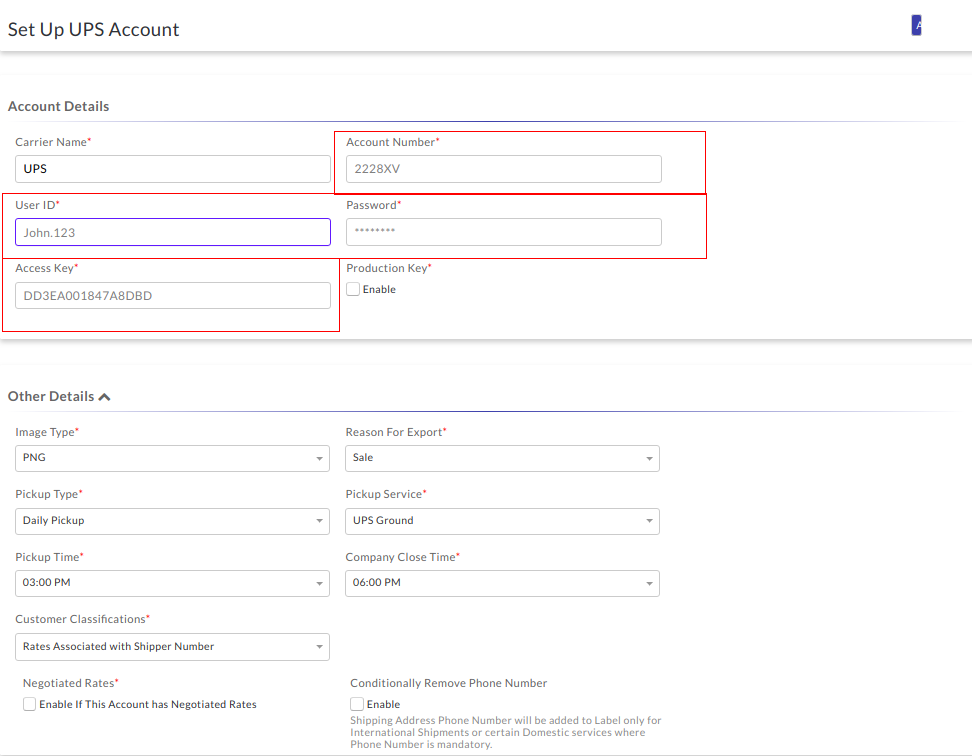This screenshot has height=756, width=972.
Task: Click the Shipping Address Phone Number help text
Action: (506, 732)
